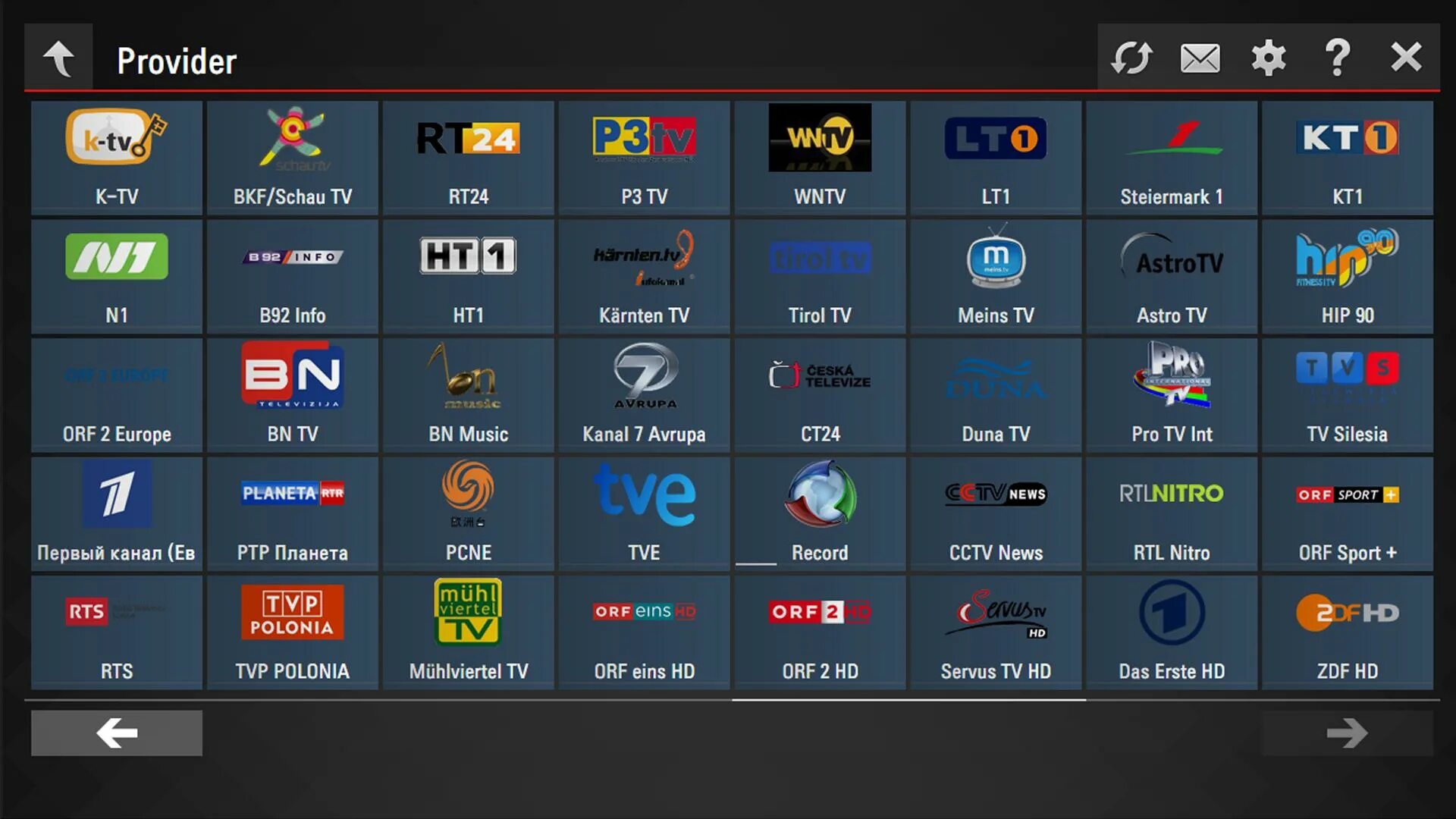Scroll provider grid horizontally right
Screen dimensions: 1456x819
1349,732
